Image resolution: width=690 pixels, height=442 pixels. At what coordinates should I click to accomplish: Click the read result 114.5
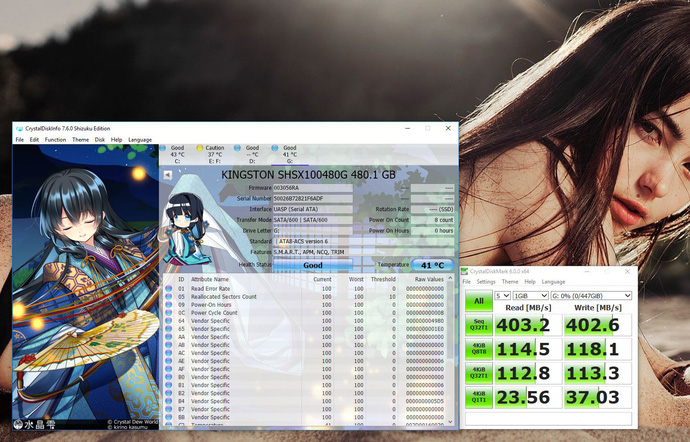point(527,350)
